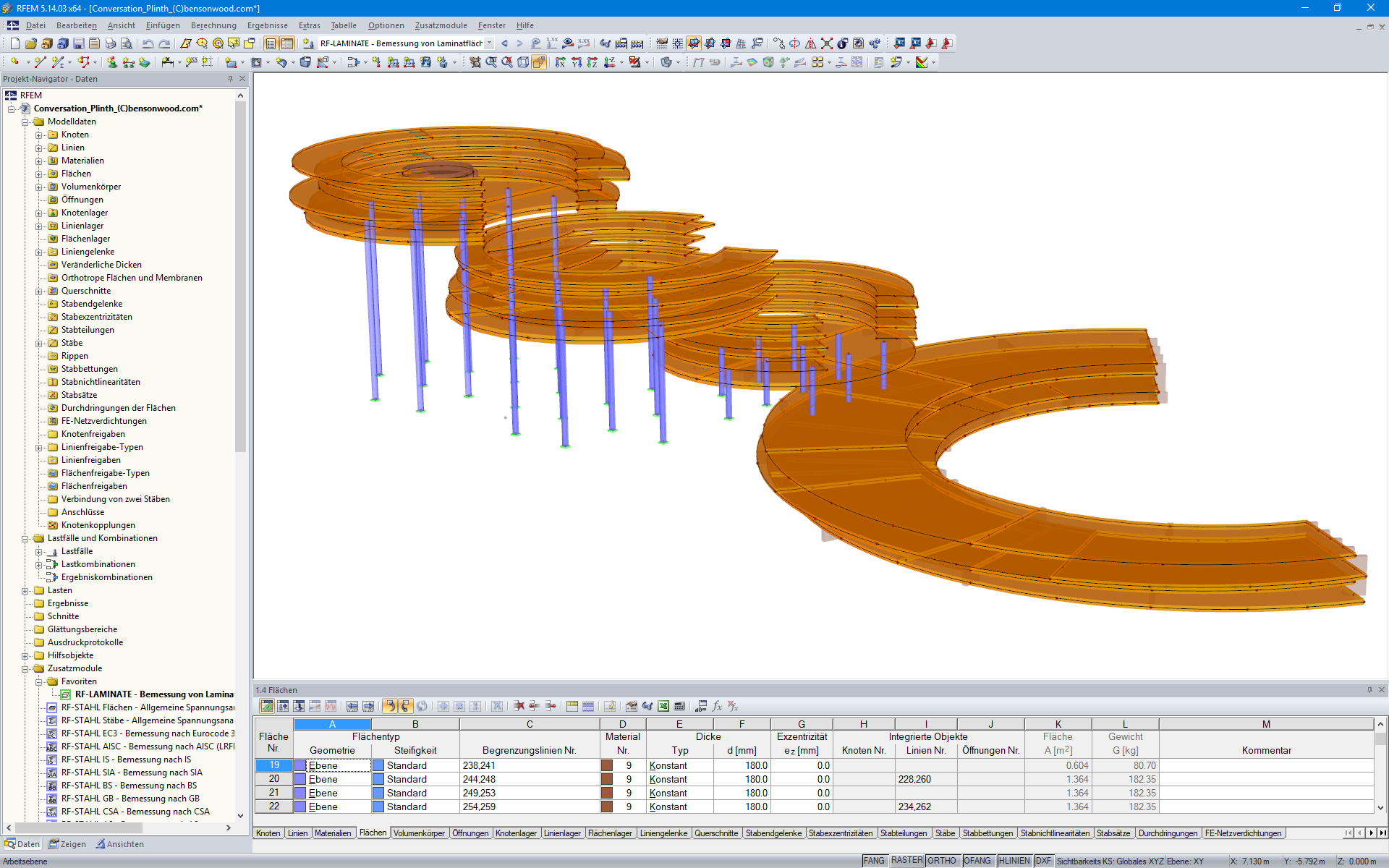Open the Zeigen navigator tab
Image resolution: width=1389 pixels, height=868 pixels.
(67, 844)
